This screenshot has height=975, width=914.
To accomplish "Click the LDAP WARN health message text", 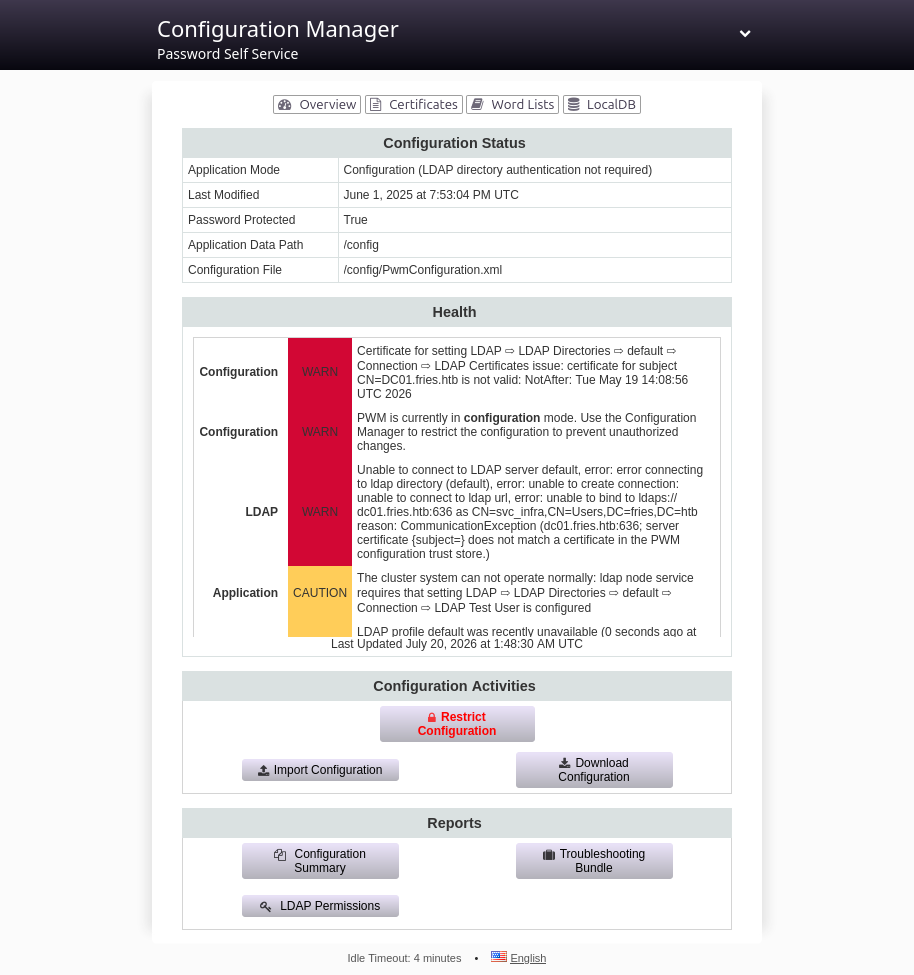I will coord(530,512).
